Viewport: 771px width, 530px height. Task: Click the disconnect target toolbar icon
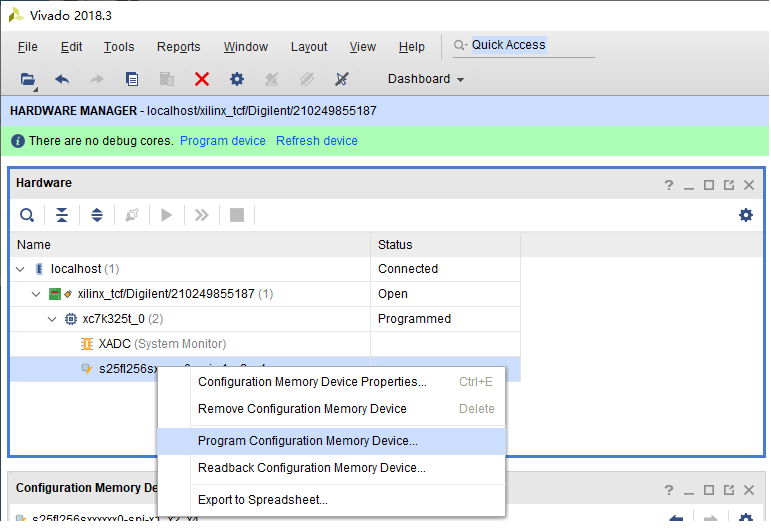341,79
